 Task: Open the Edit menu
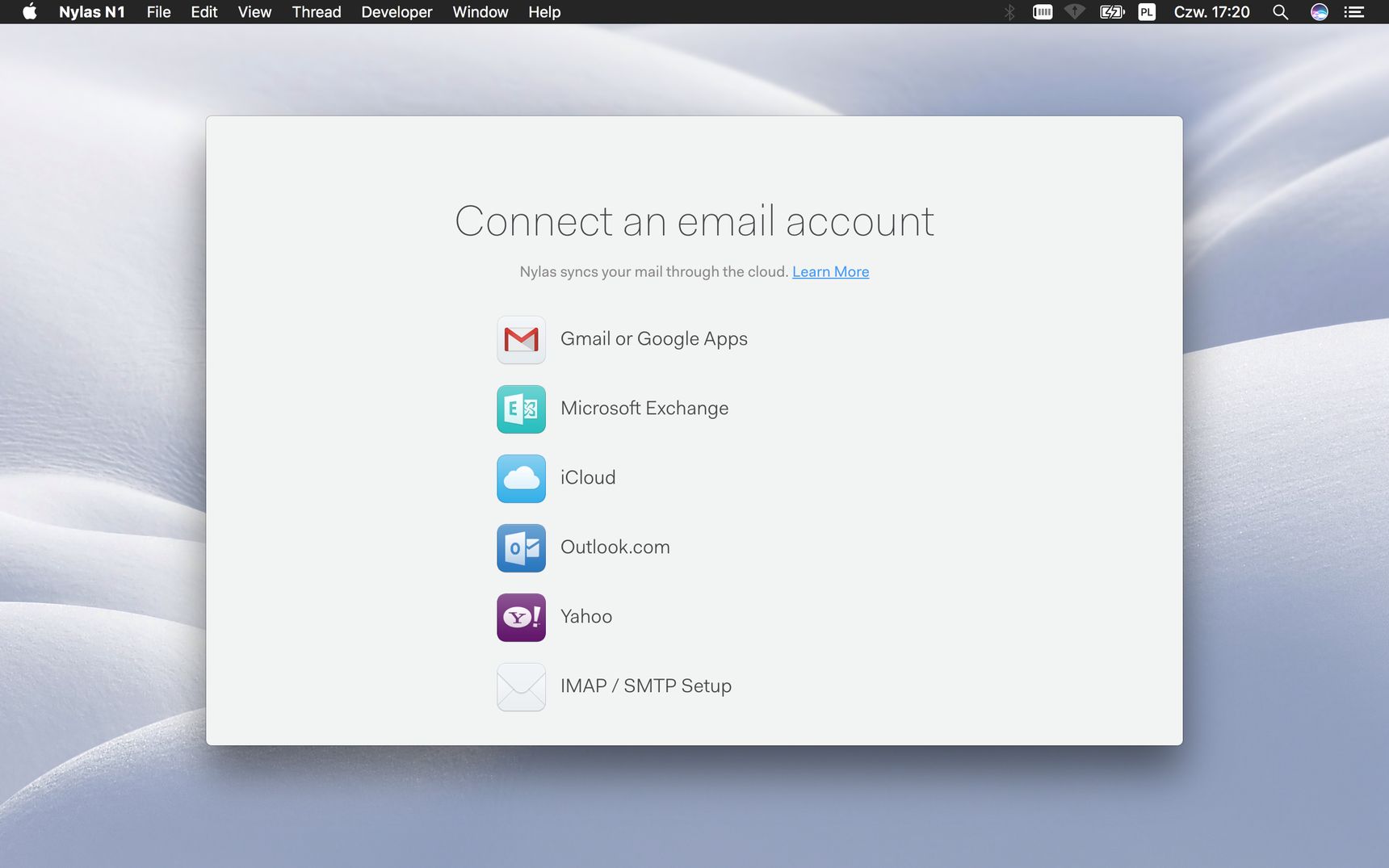tap(204, 12)
